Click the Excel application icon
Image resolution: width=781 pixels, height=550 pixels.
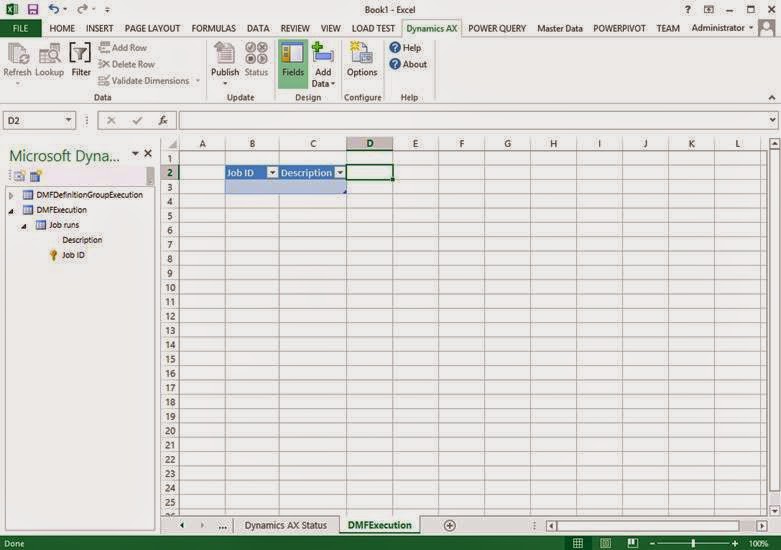[11, 9]
